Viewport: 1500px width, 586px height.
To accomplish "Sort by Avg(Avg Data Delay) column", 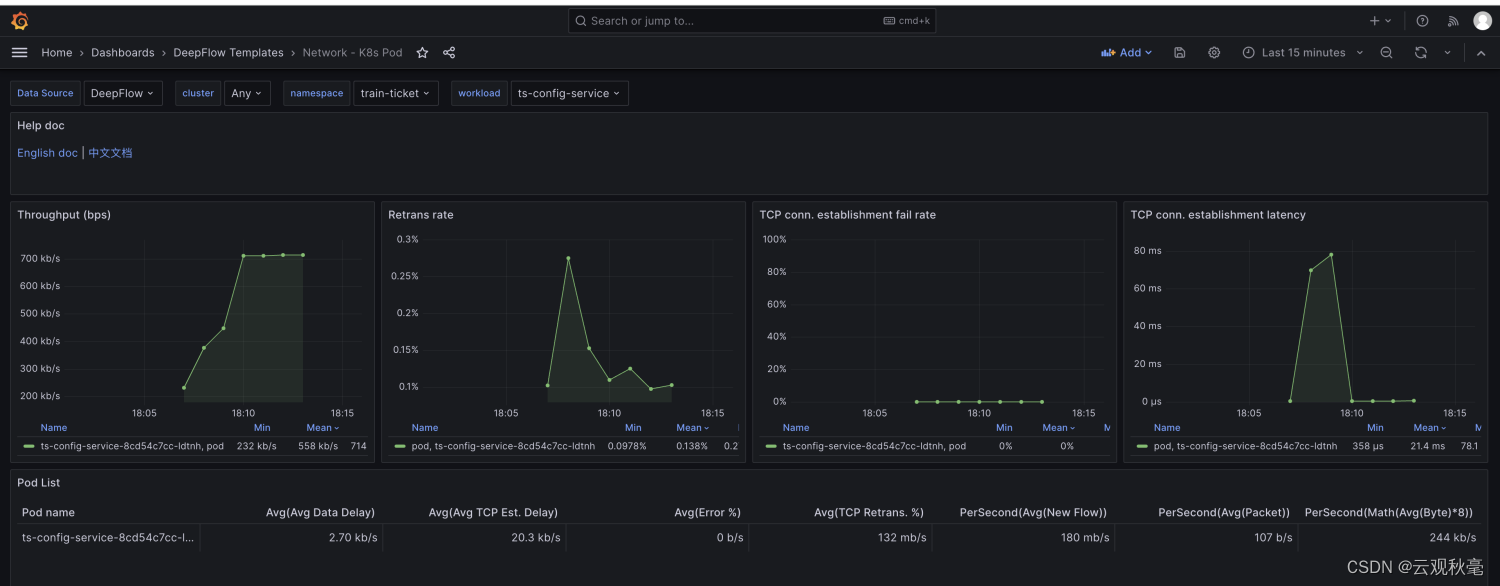I will 320,512.
